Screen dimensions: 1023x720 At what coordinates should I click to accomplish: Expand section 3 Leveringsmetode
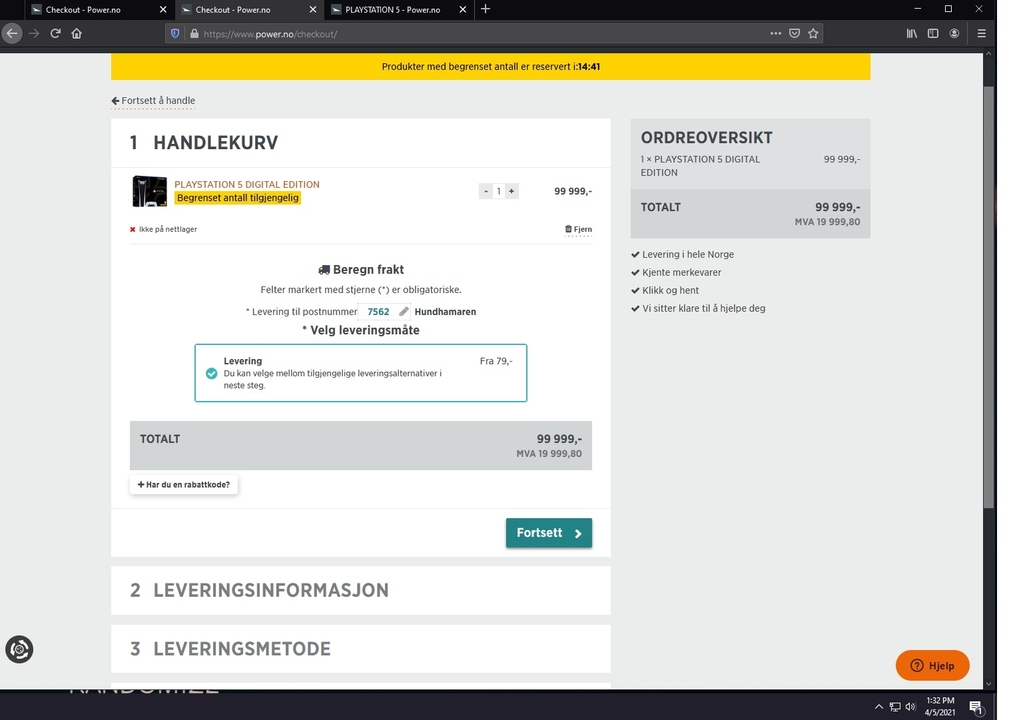(x=361, y=649)
